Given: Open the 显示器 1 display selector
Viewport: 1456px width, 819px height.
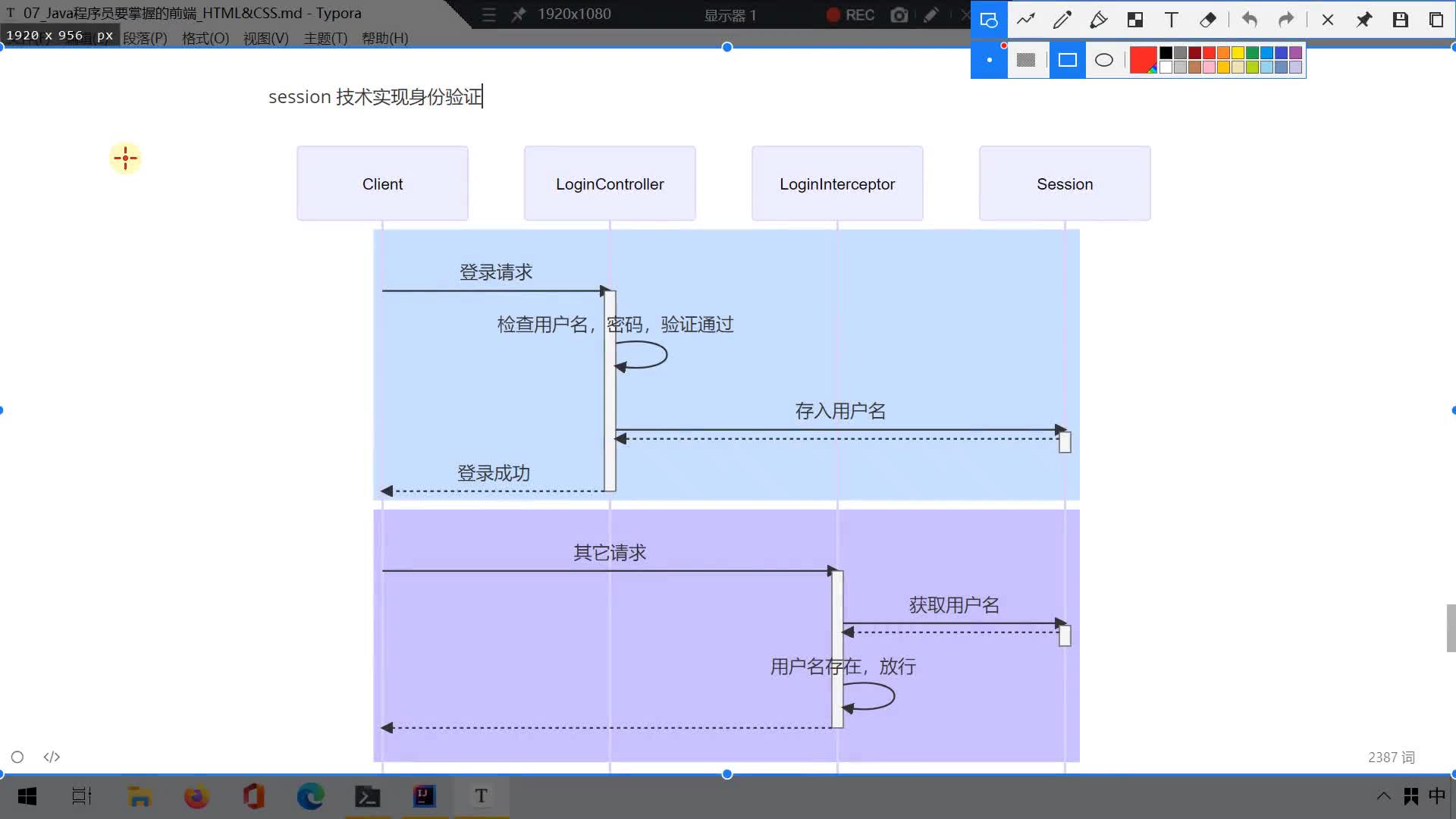Looking at the screenshot, I should click(730, 15).
